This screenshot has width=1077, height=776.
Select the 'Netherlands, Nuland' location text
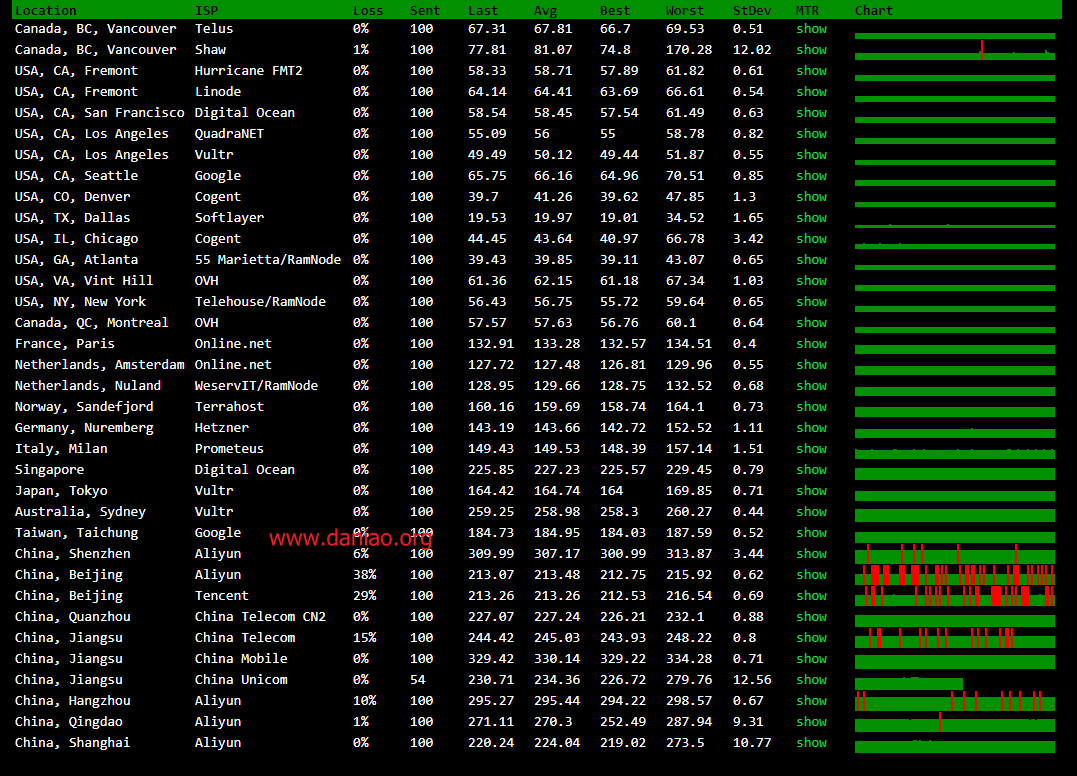pyautogui.click(x=87, y=386)
